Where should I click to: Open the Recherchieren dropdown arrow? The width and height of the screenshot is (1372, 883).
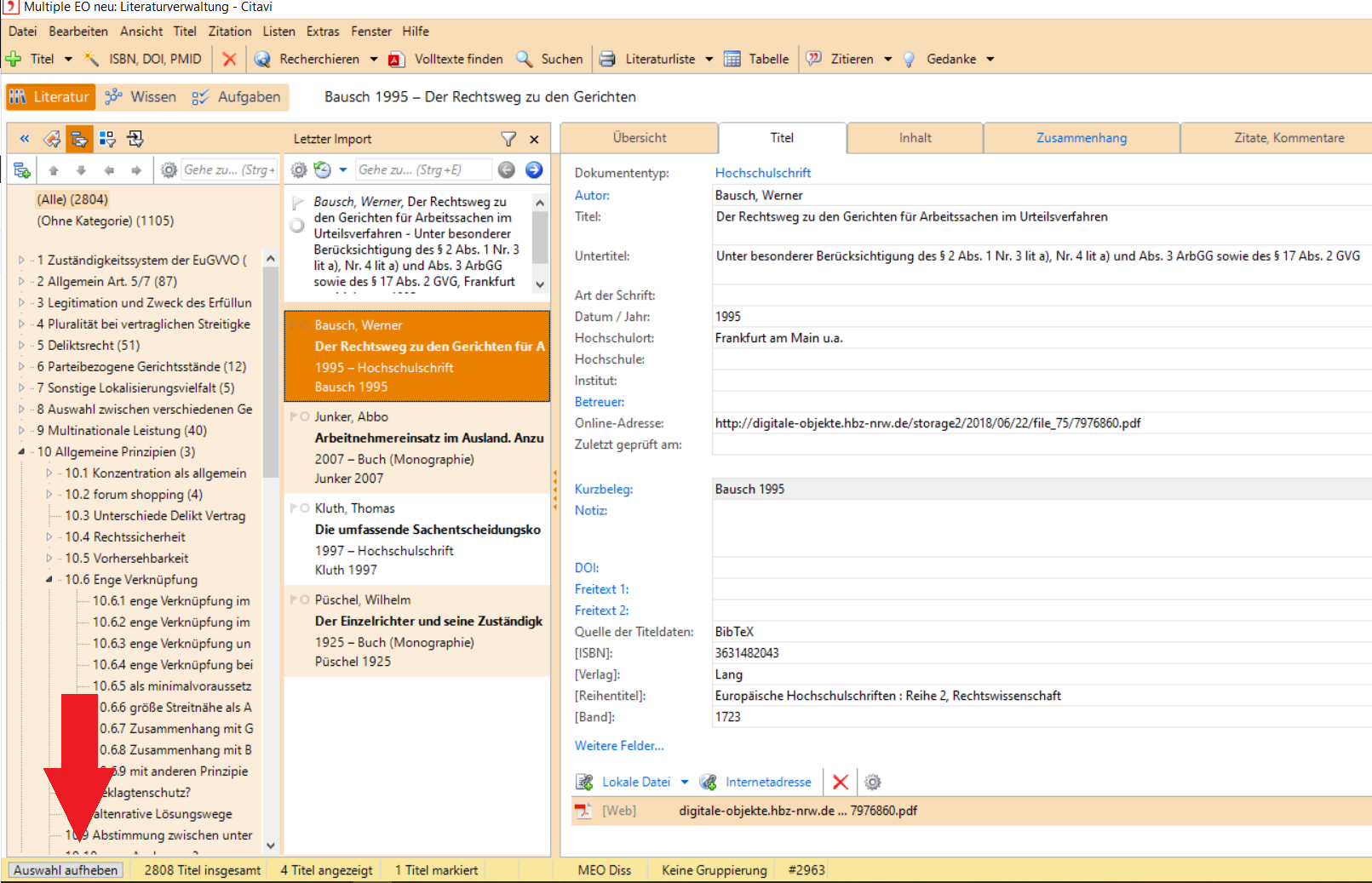click(x=373, y=59)
